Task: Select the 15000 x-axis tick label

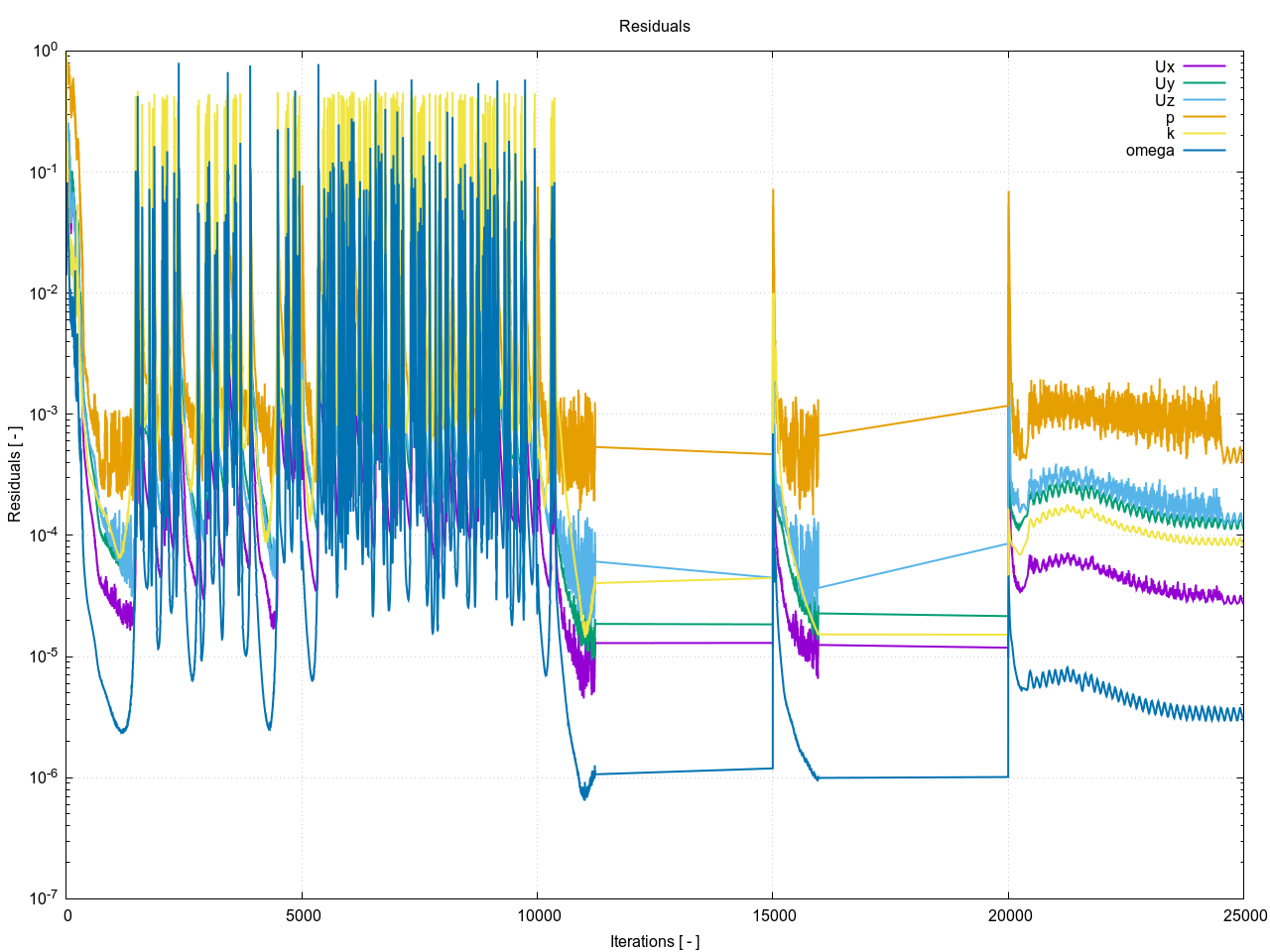Action: (773, 915)
